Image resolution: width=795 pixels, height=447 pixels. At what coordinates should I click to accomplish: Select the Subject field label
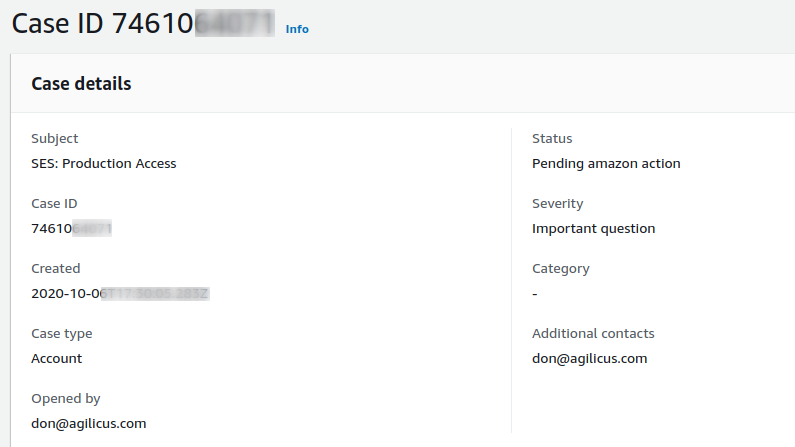pos(55,139)
